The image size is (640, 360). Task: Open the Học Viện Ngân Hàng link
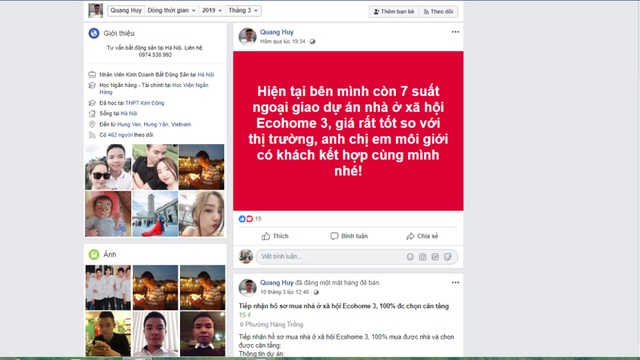click(x=190, y=89)
